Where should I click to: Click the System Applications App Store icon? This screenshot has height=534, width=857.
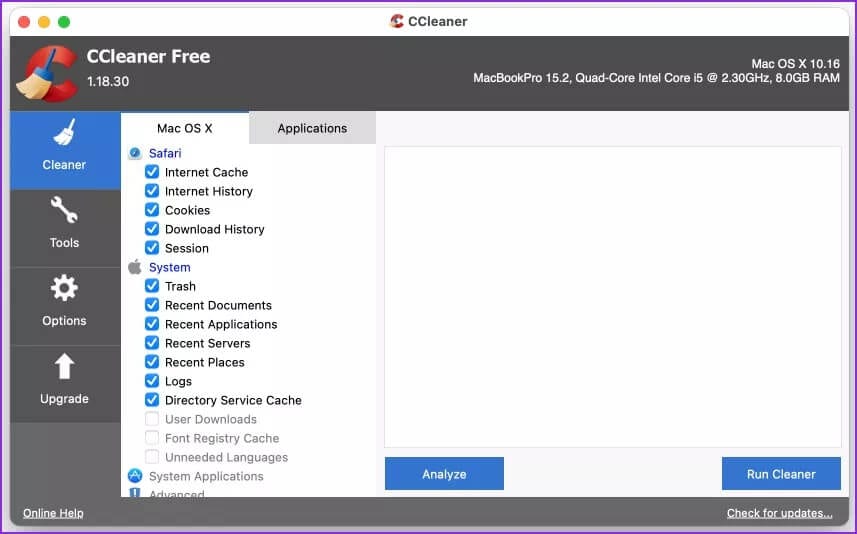tap(135, 476)
